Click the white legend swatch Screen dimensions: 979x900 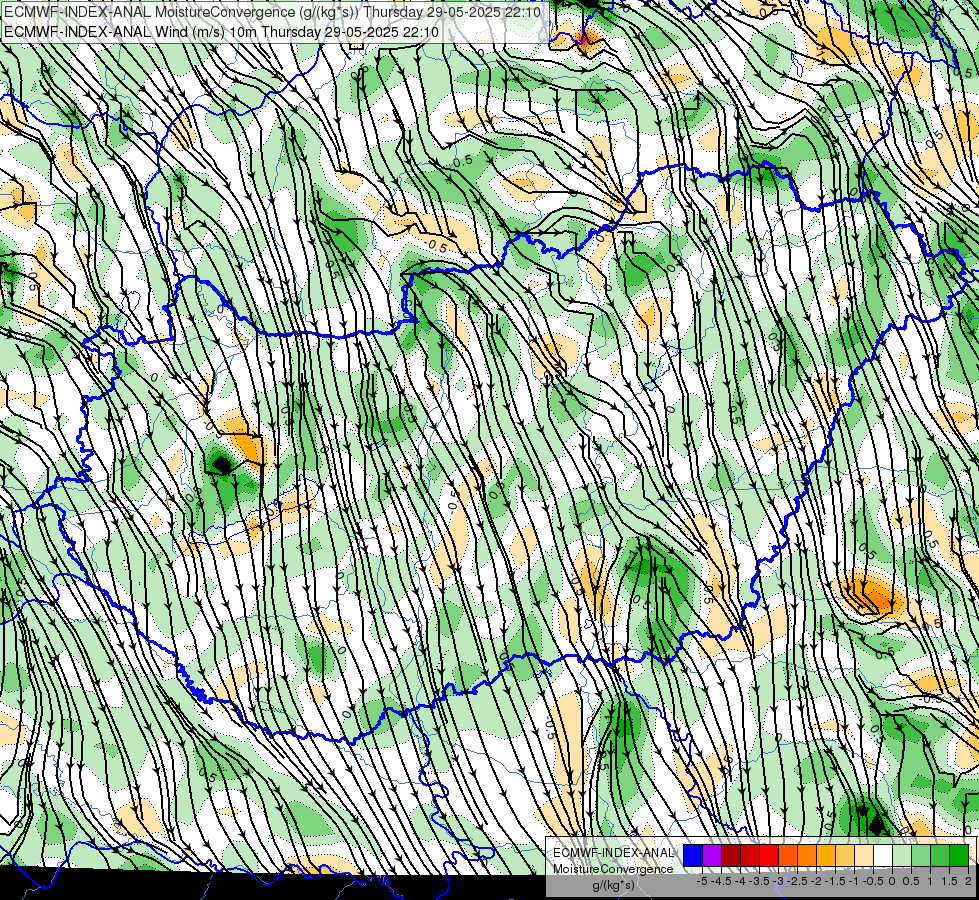(883, 855)
